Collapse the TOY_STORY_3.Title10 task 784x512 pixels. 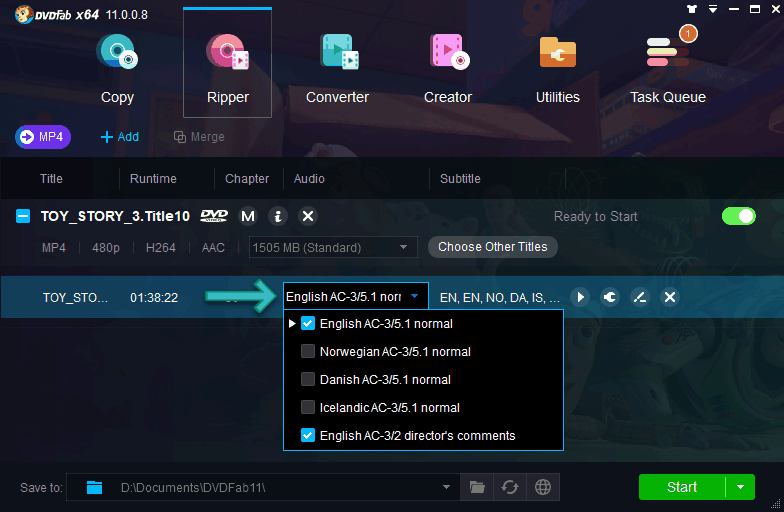click(x=23, y=216)
